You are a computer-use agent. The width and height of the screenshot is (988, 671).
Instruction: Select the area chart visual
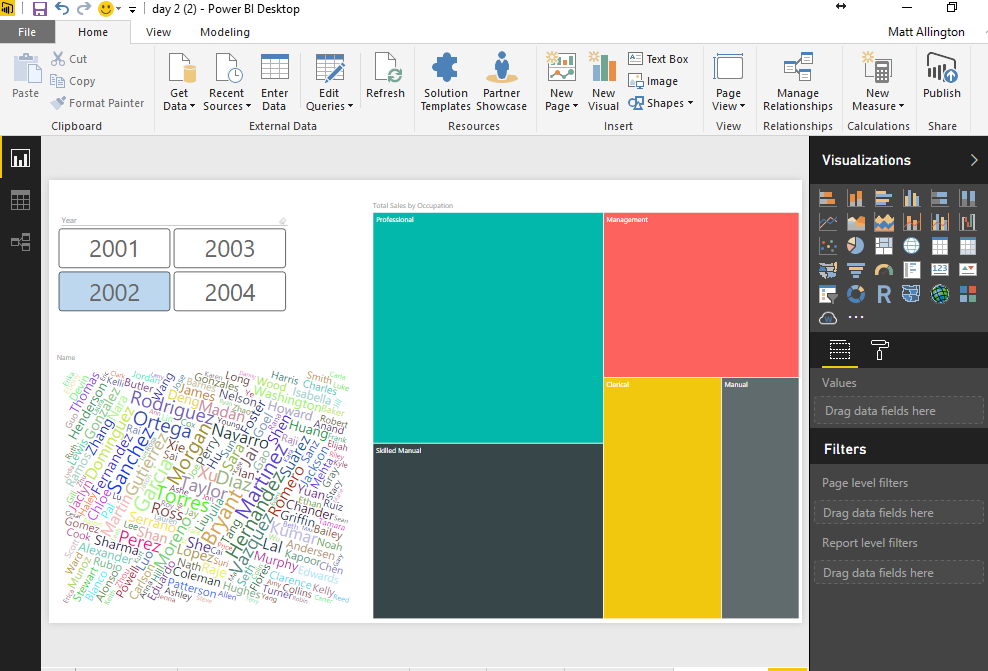[856, 222]
